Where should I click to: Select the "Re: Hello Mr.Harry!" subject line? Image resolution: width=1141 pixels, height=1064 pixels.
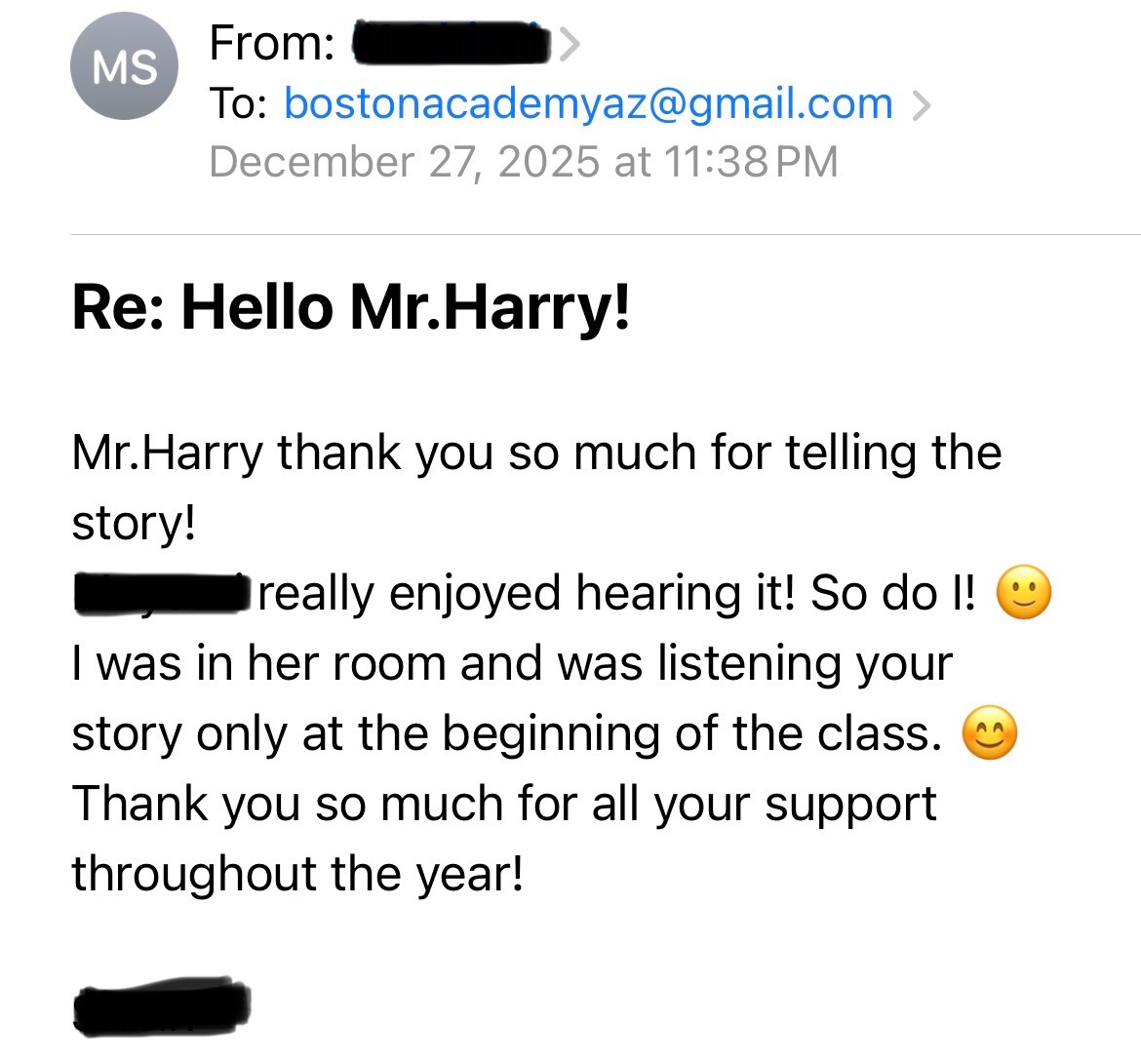(351, 306)
